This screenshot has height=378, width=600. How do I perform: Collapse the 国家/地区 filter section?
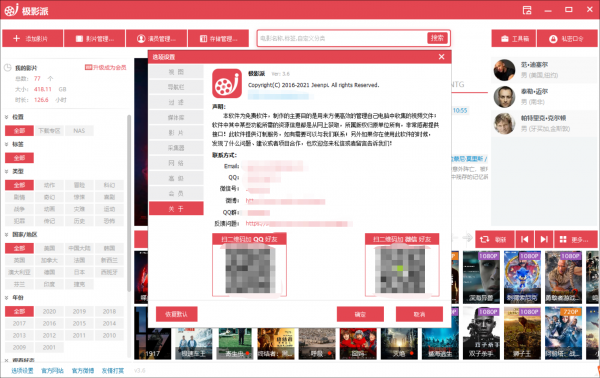7,235
